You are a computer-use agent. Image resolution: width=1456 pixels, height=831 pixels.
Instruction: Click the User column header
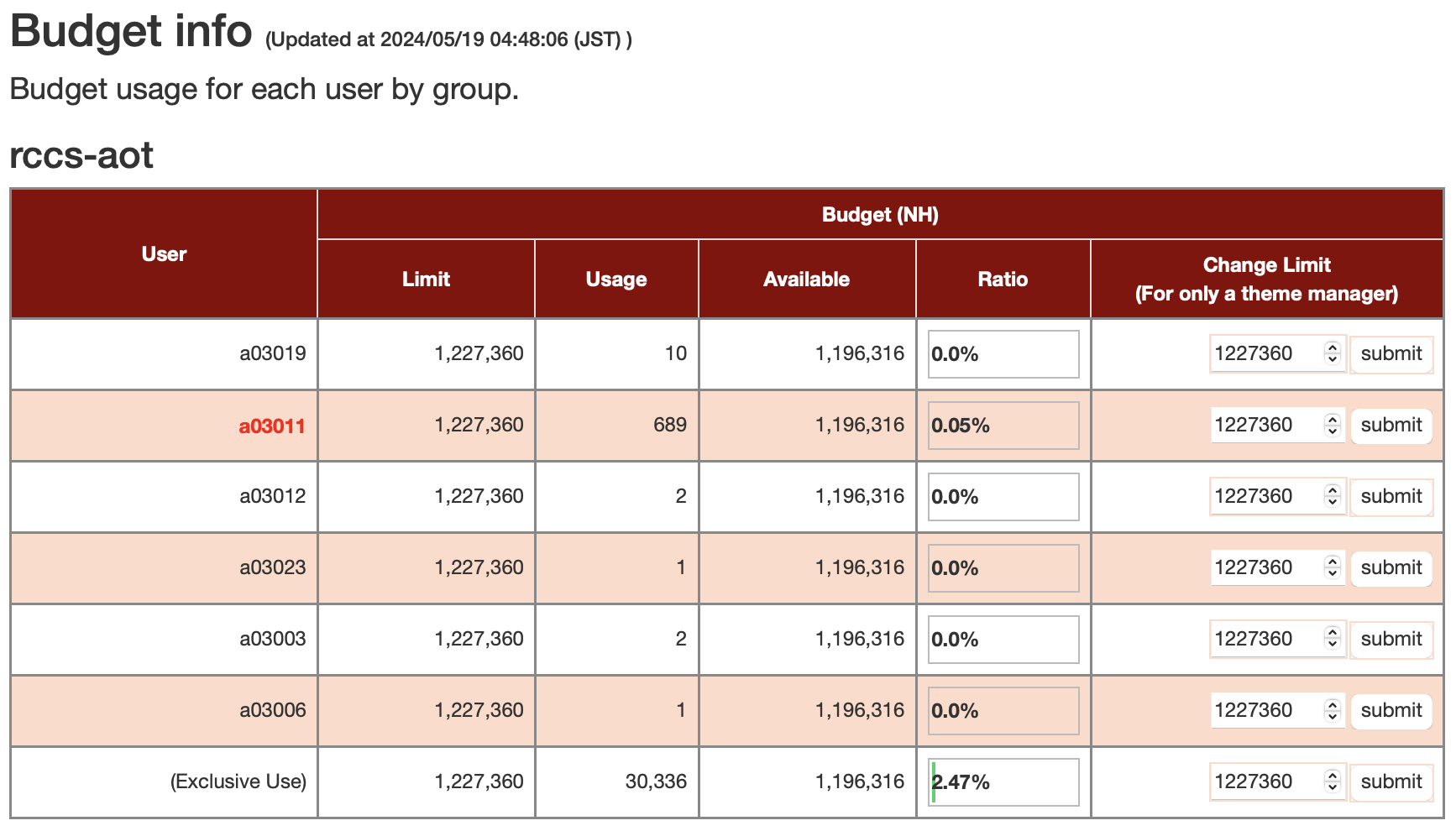164,254
